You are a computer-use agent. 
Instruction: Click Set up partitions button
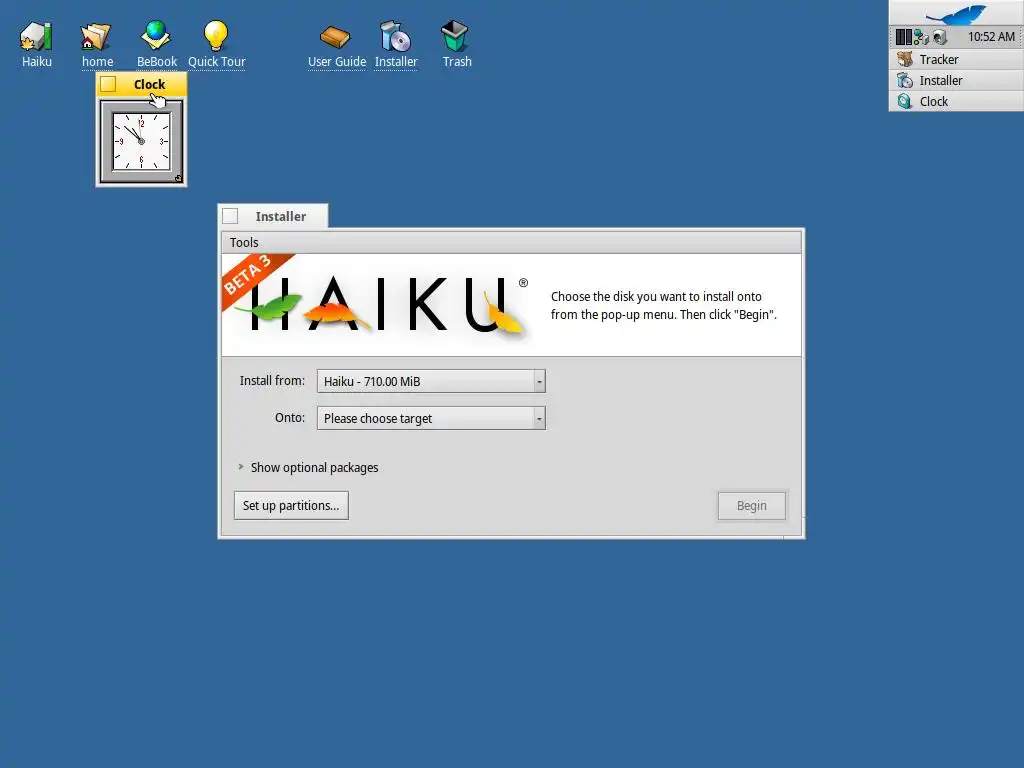(291, 505)
